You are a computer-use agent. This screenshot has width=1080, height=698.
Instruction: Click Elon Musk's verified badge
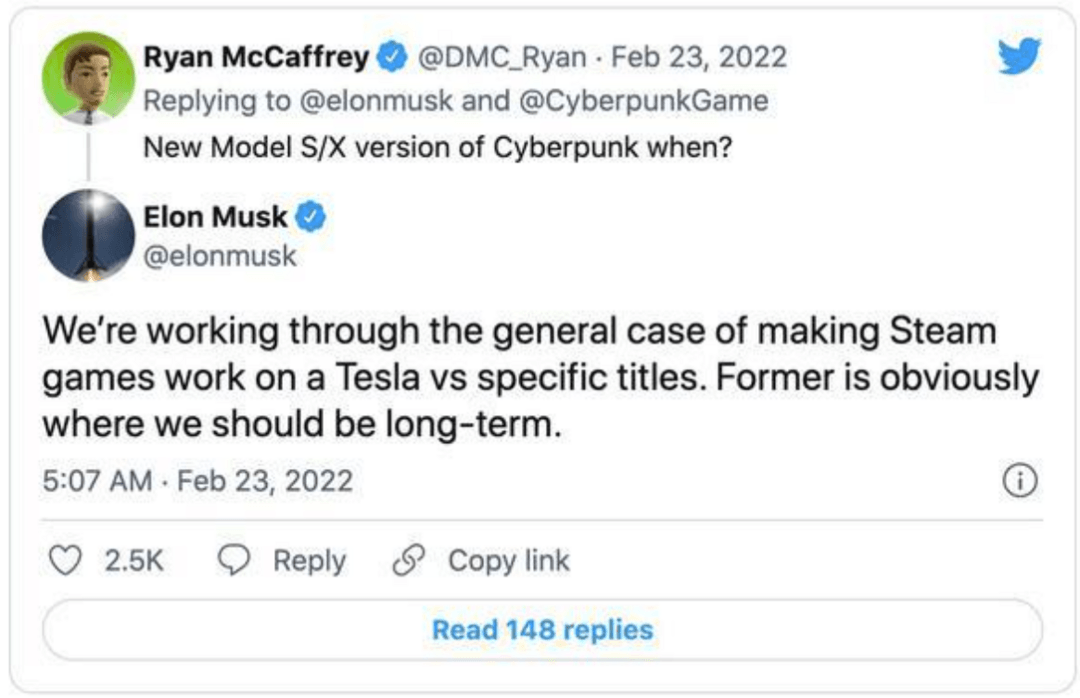311,217
